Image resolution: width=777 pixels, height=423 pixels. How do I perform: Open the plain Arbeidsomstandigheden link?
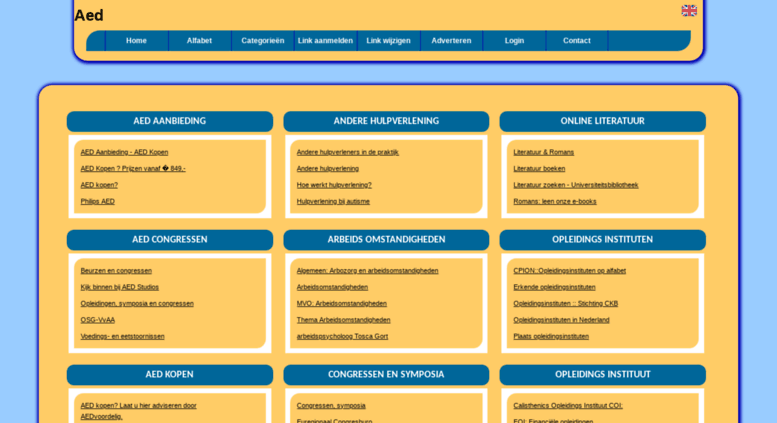(332, 287)
